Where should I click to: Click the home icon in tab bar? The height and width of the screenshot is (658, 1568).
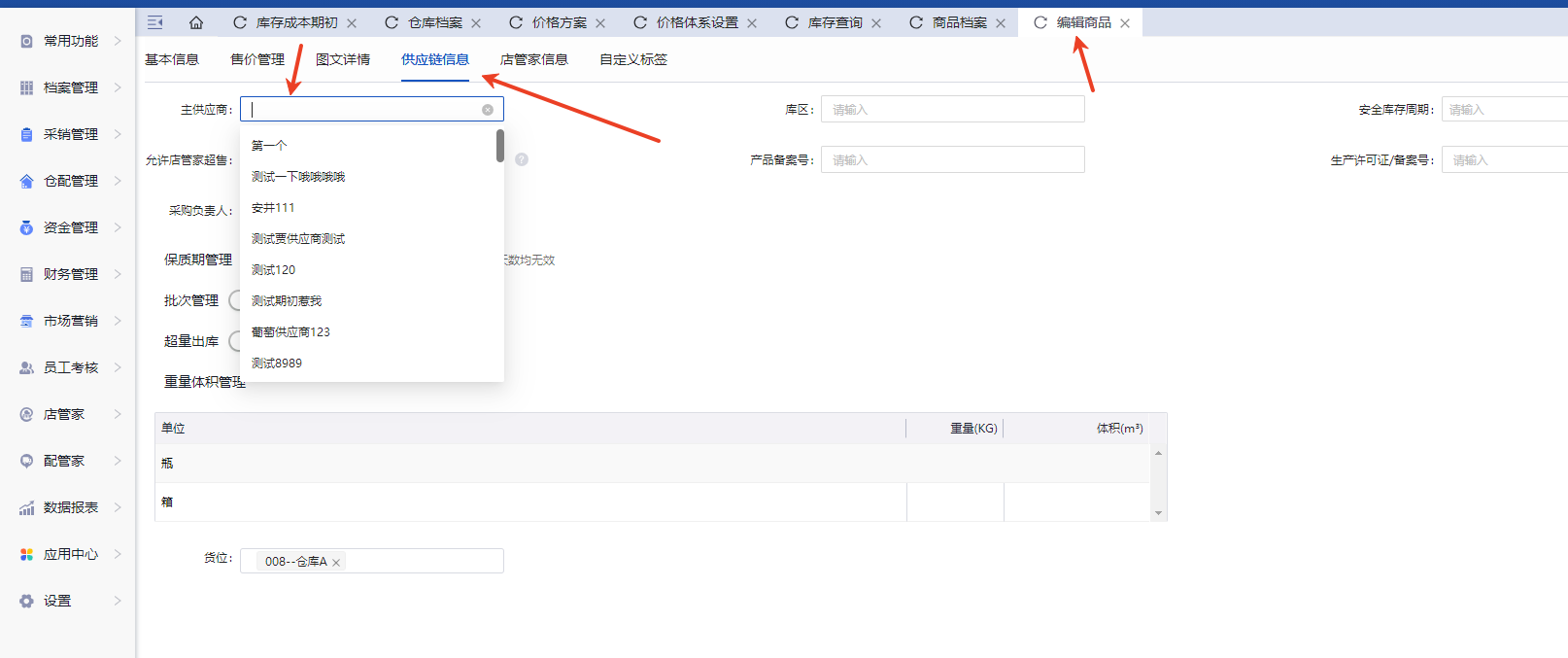tap(196, 22)
